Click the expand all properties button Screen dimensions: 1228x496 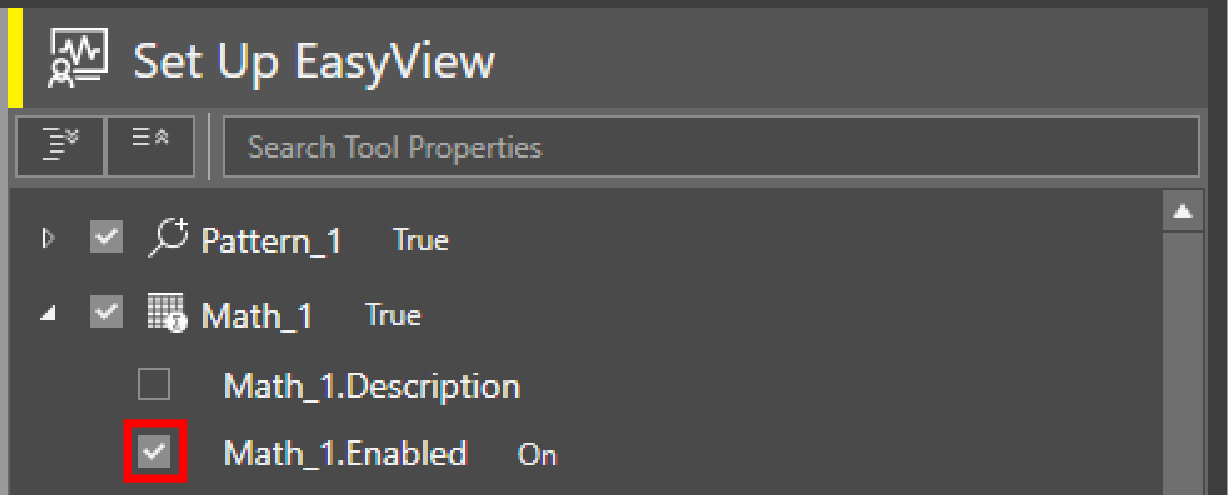coord(61,147)
